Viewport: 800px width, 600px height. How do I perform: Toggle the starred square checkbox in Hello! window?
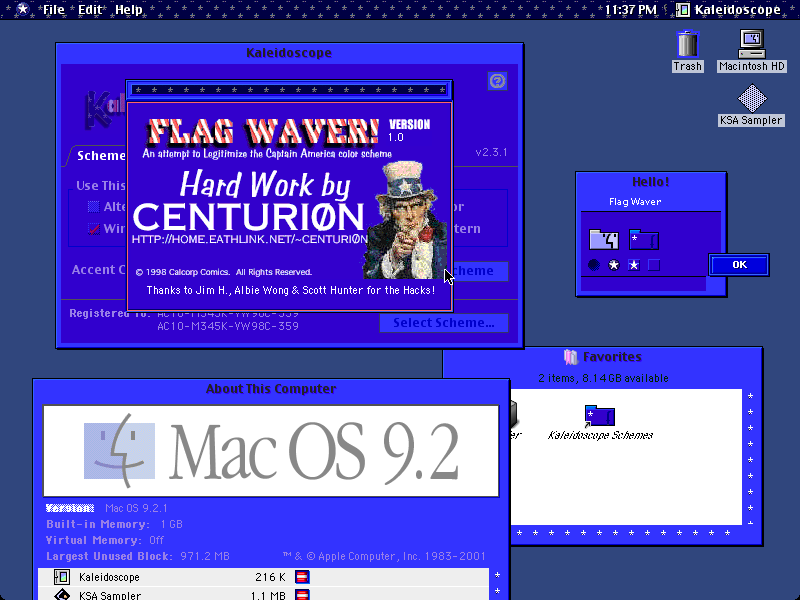click(634, 265)
